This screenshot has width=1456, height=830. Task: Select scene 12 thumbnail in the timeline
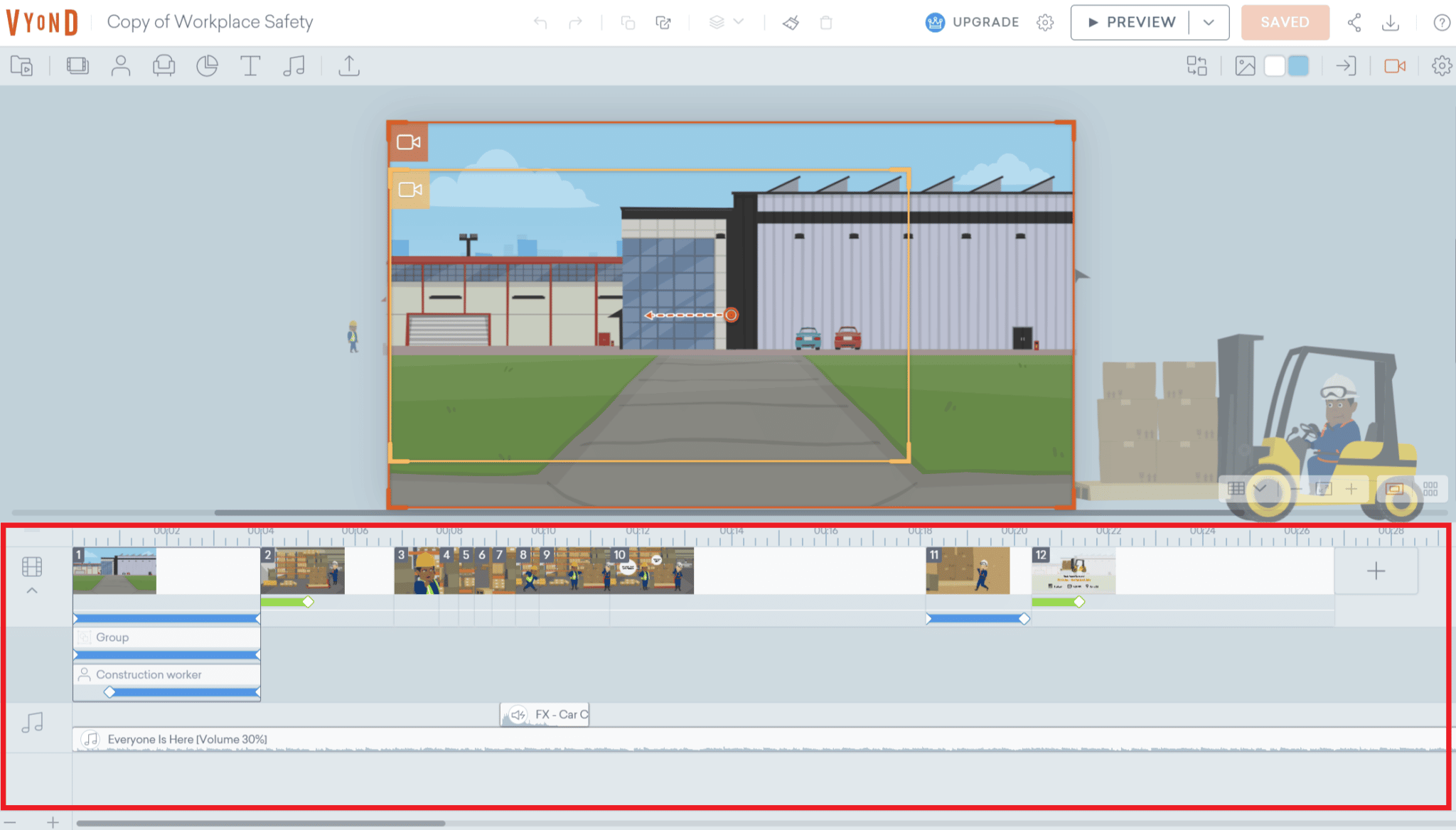click(x=1076, y=571)
